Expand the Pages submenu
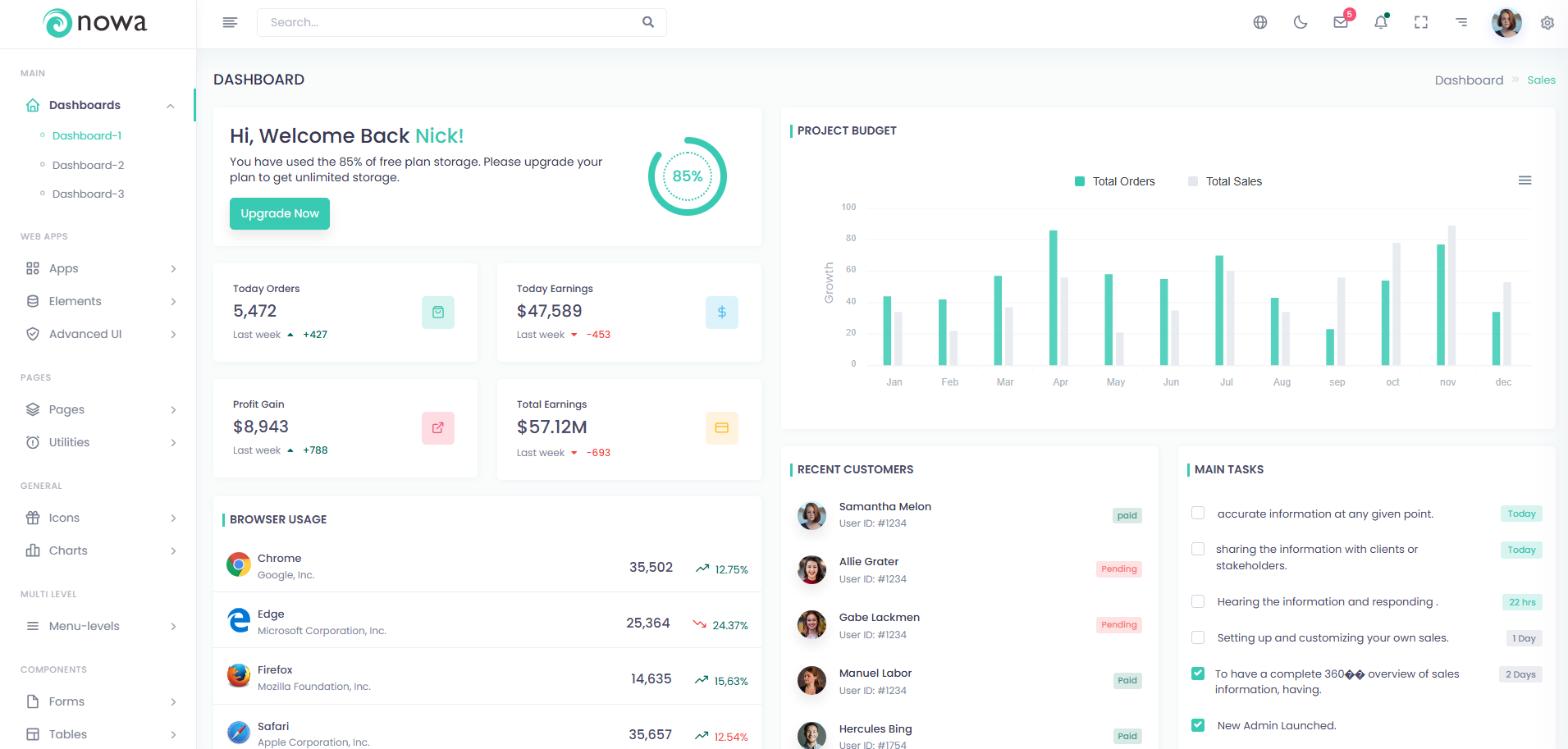 [173, 410]
